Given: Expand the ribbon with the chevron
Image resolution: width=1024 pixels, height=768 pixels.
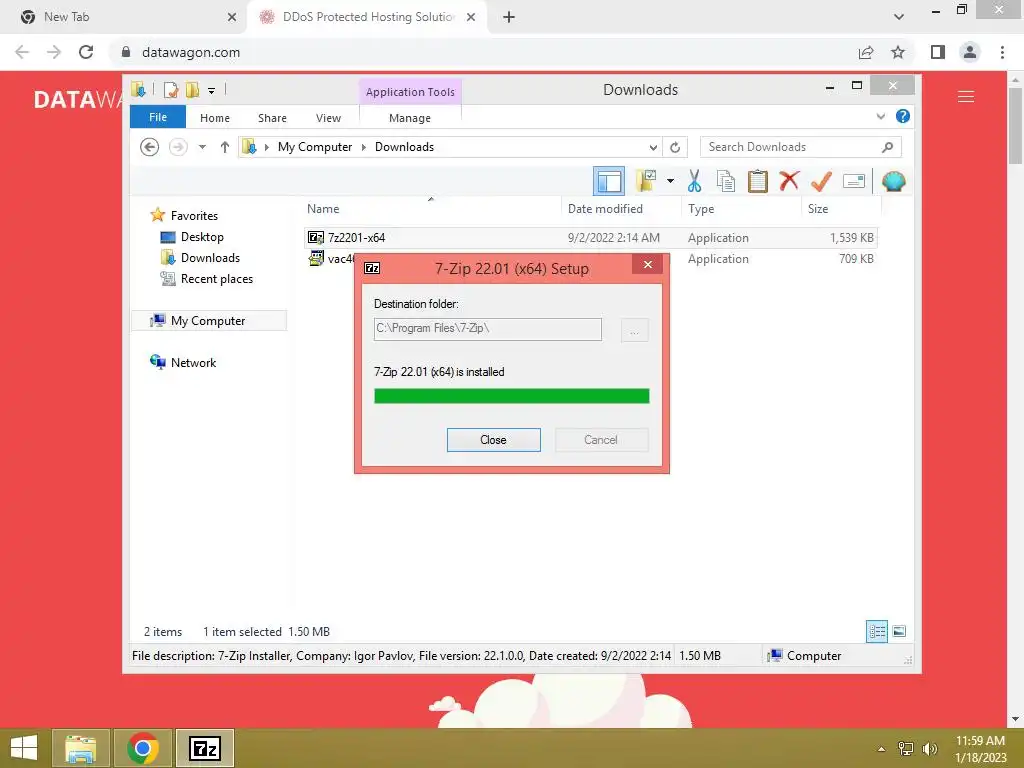Looking at the screenshot, I should (880, 116).
